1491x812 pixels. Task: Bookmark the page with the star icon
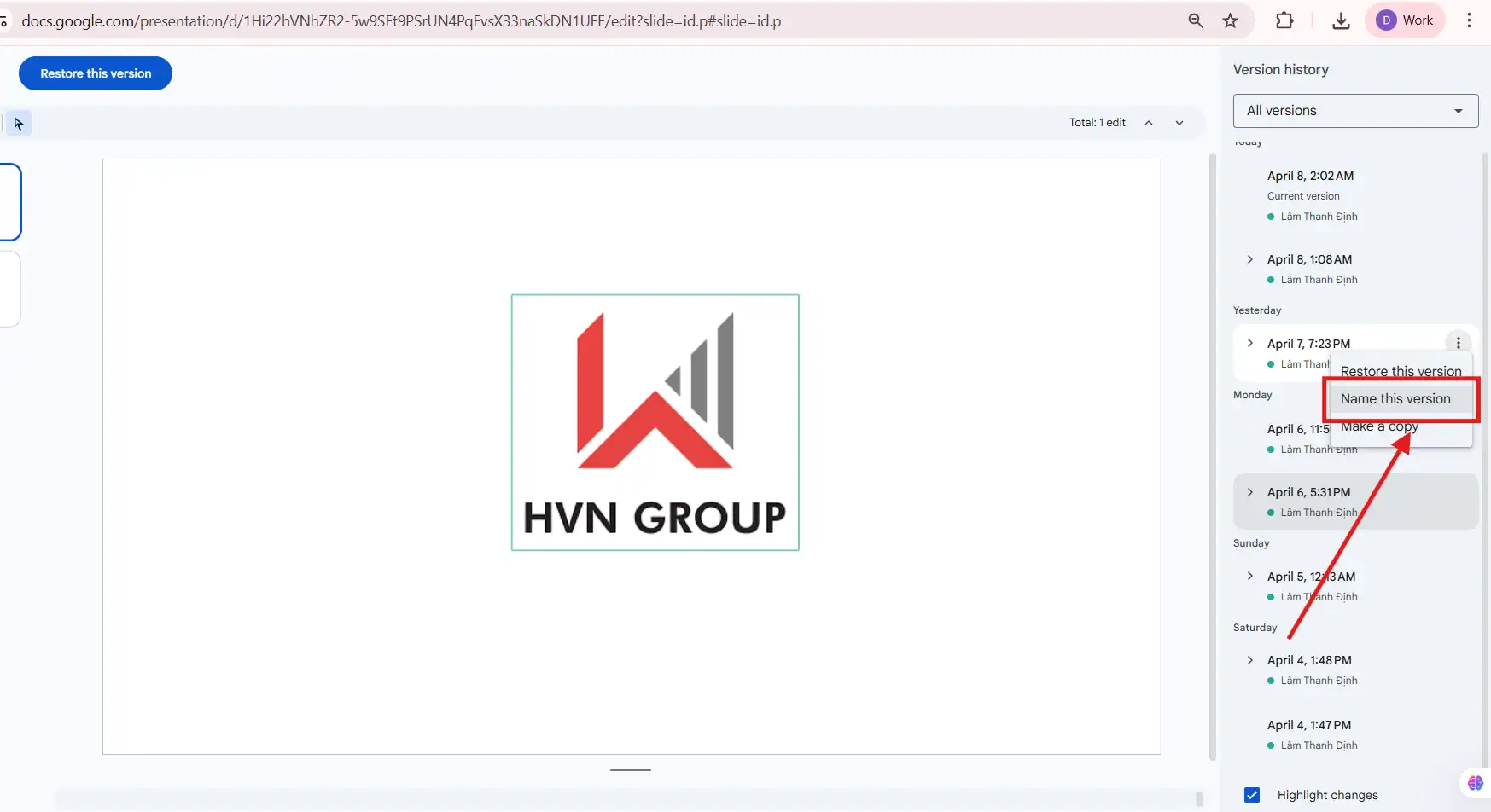coord(1230,20)
